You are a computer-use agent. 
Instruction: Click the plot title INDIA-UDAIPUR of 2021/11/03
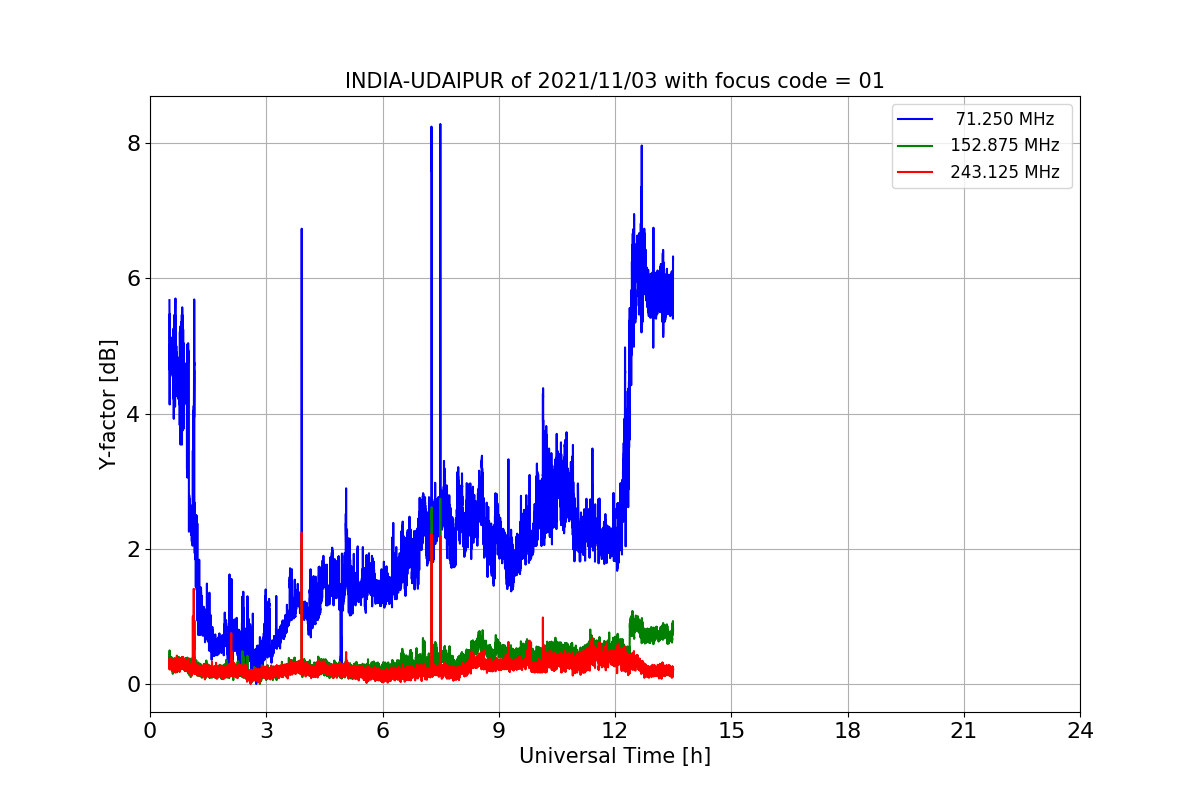615,81
